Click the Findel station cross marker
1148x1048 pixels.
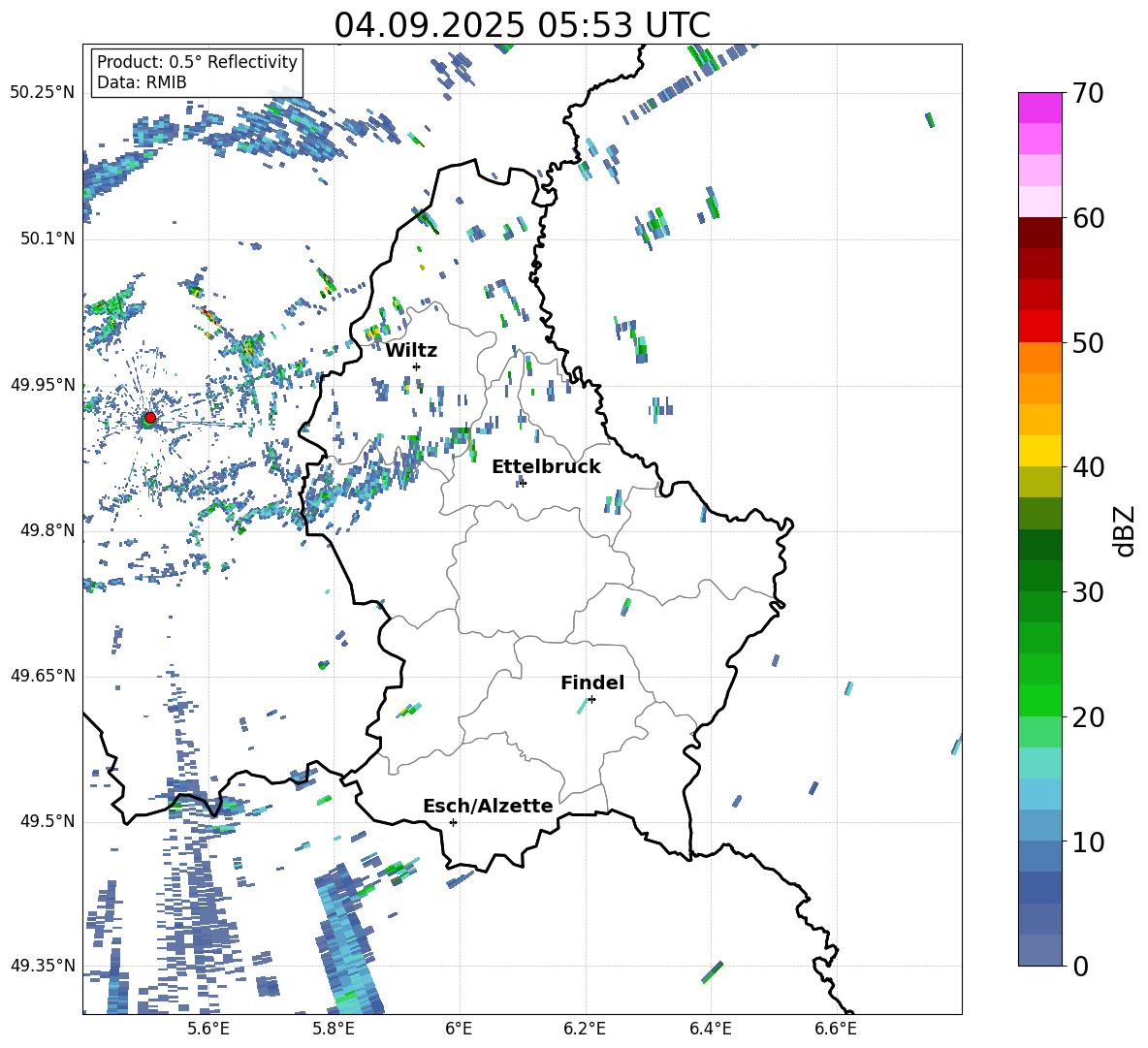click(591, 699)
